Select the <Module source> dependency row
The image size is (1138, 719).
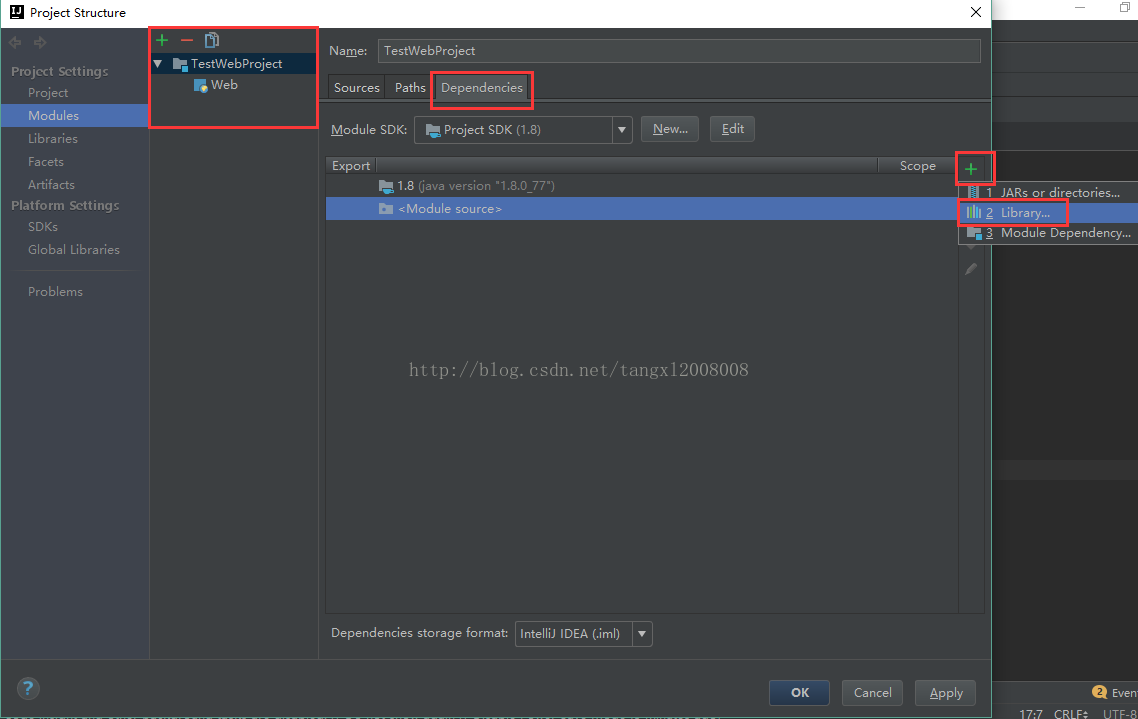coord(642,209)
